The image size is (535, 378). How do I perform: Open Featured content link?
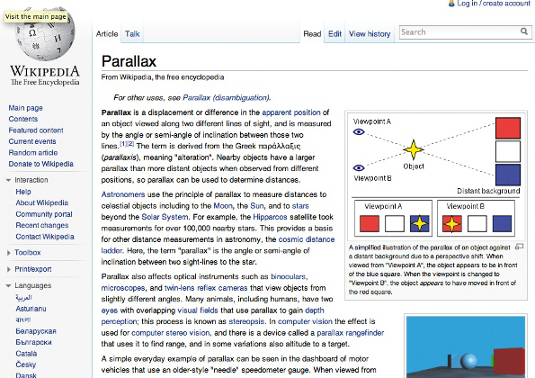tap(36, 130)
